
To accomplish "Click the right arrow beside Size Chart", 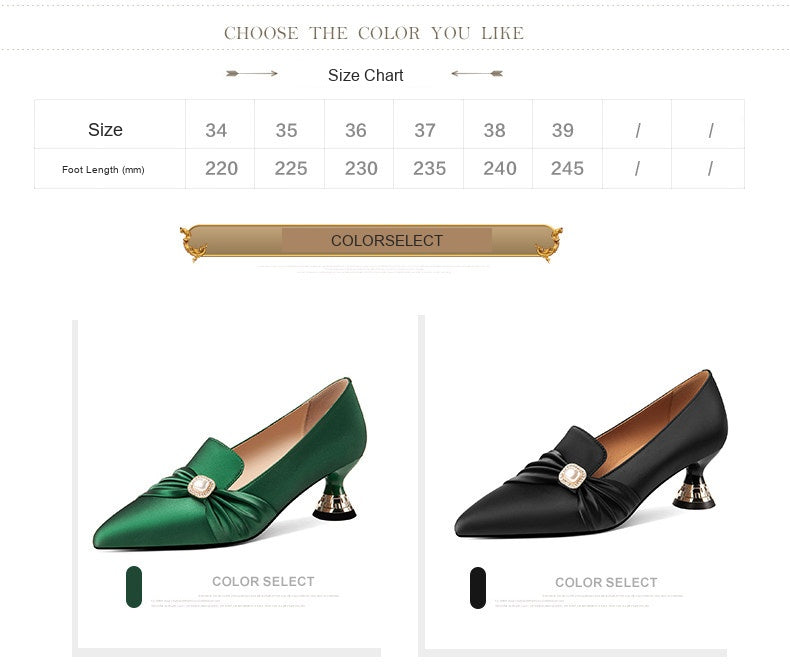I will (x=477, y=74).
